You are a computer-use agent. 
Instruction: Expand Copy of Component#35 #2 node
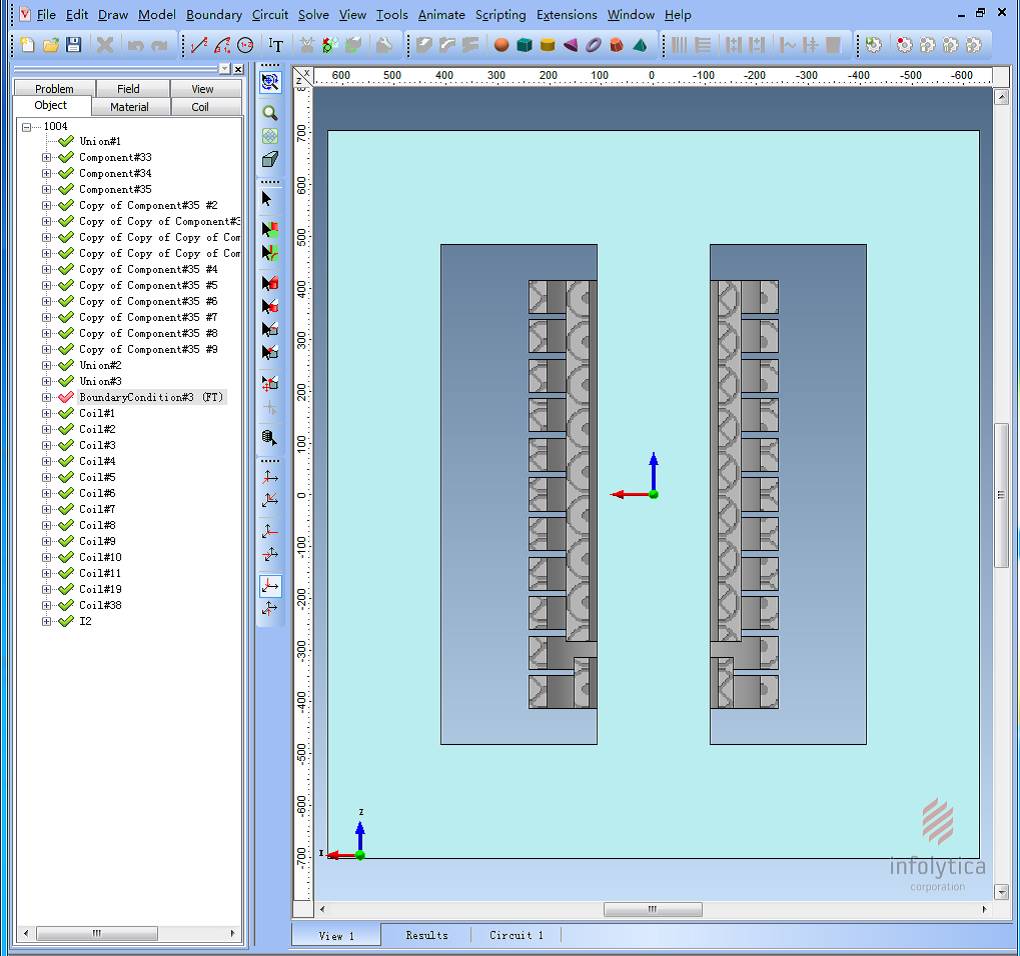46,206
